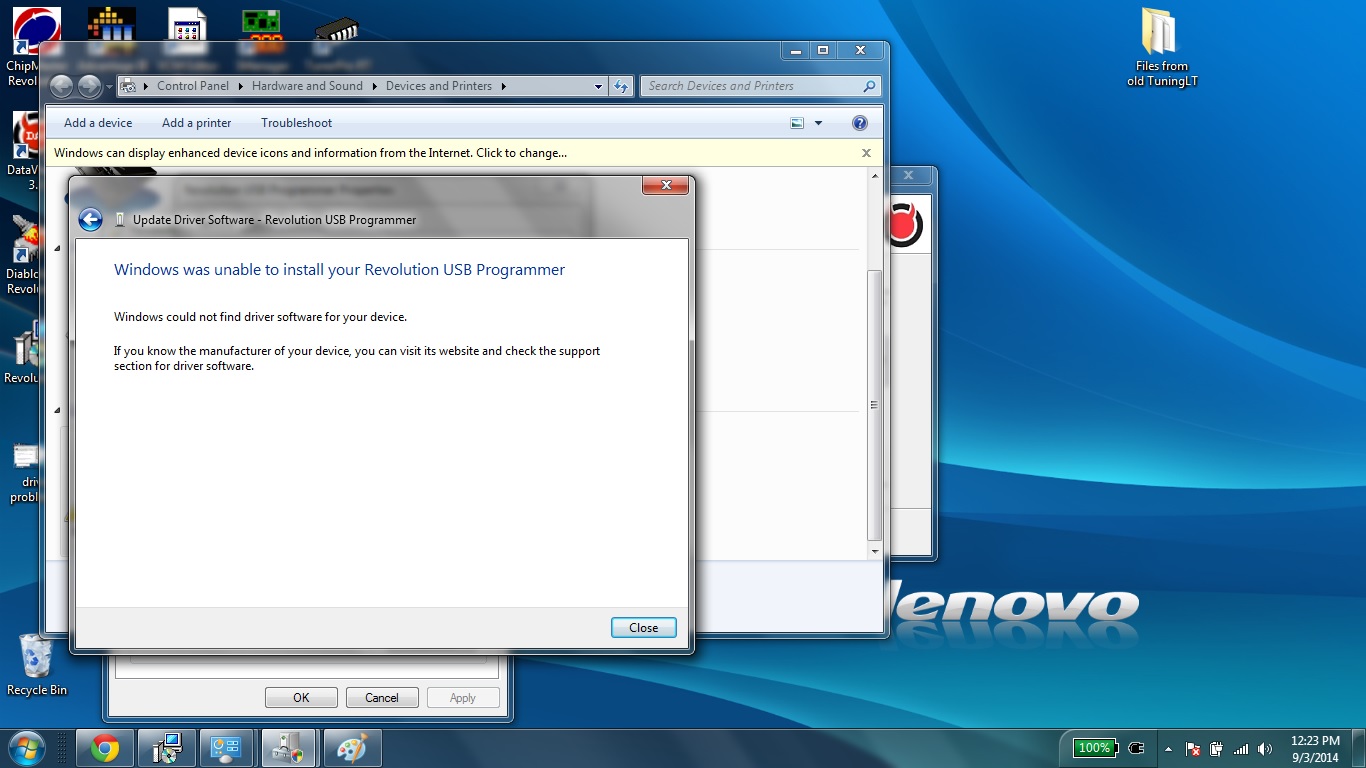
Task: Close the Devices and Printers window
Action: click(x=860, y=50)
